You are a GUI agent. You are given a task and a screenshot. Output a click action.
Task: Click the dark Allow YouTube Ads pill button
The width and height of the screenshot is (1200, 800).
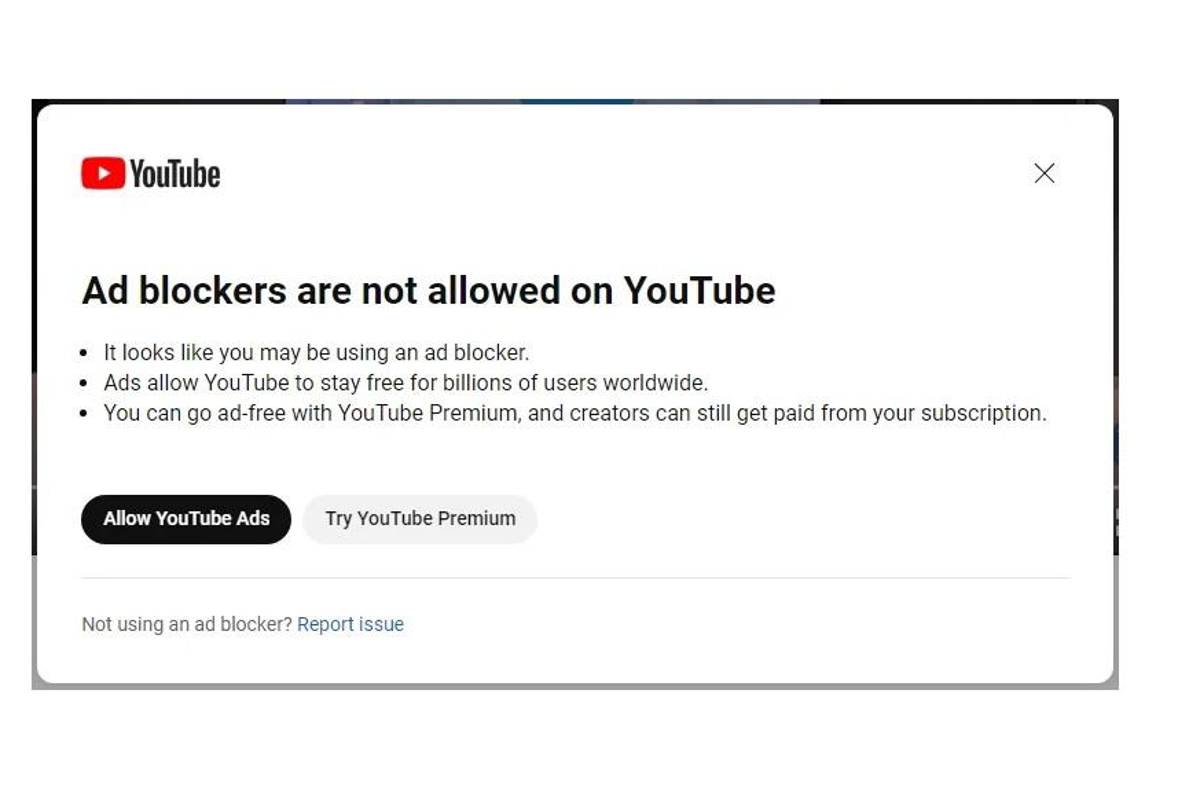pyautogui.click(x=186, y=519)
